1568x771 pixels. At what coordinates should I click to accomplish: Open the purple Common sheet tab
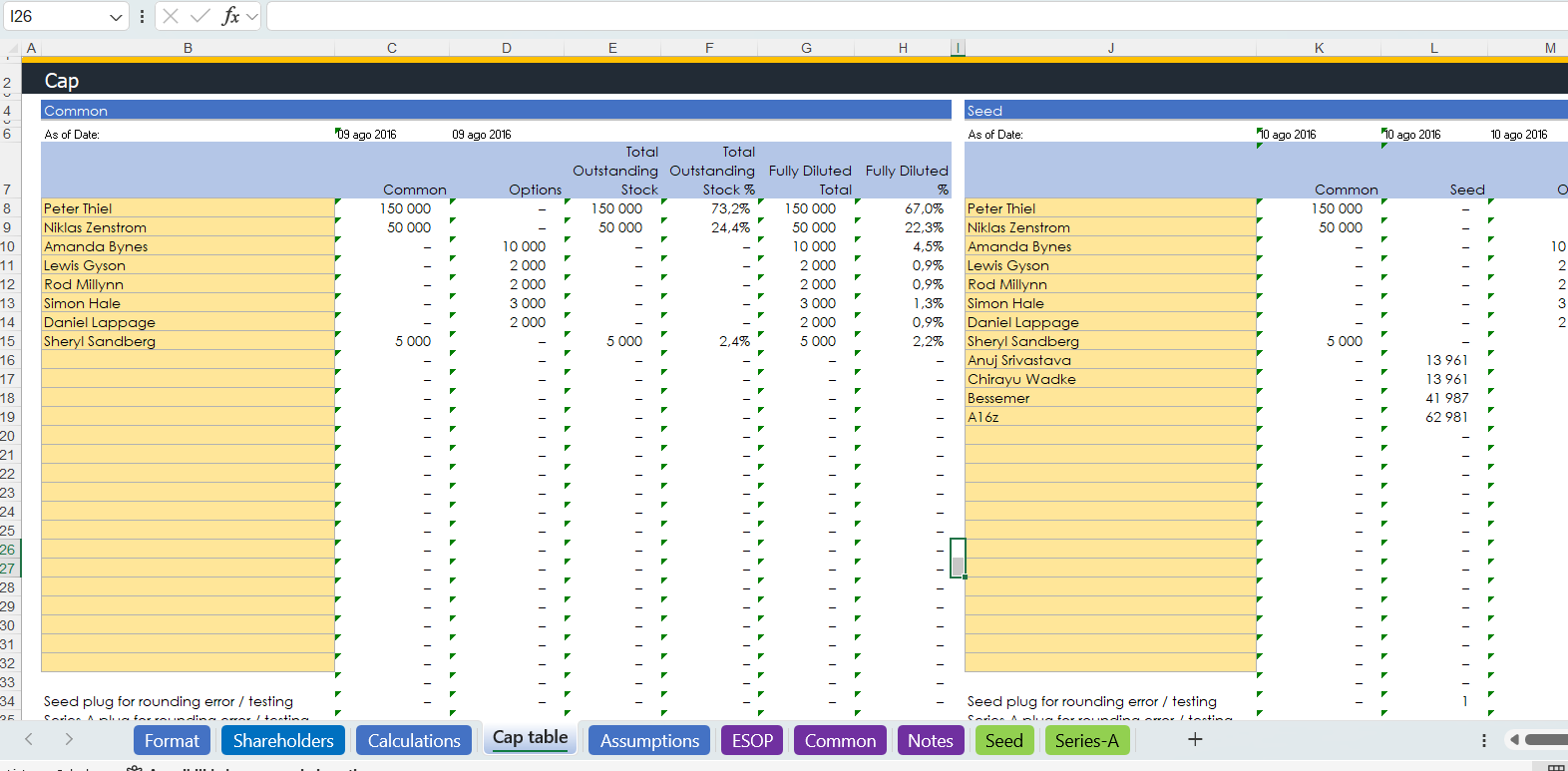840,740
